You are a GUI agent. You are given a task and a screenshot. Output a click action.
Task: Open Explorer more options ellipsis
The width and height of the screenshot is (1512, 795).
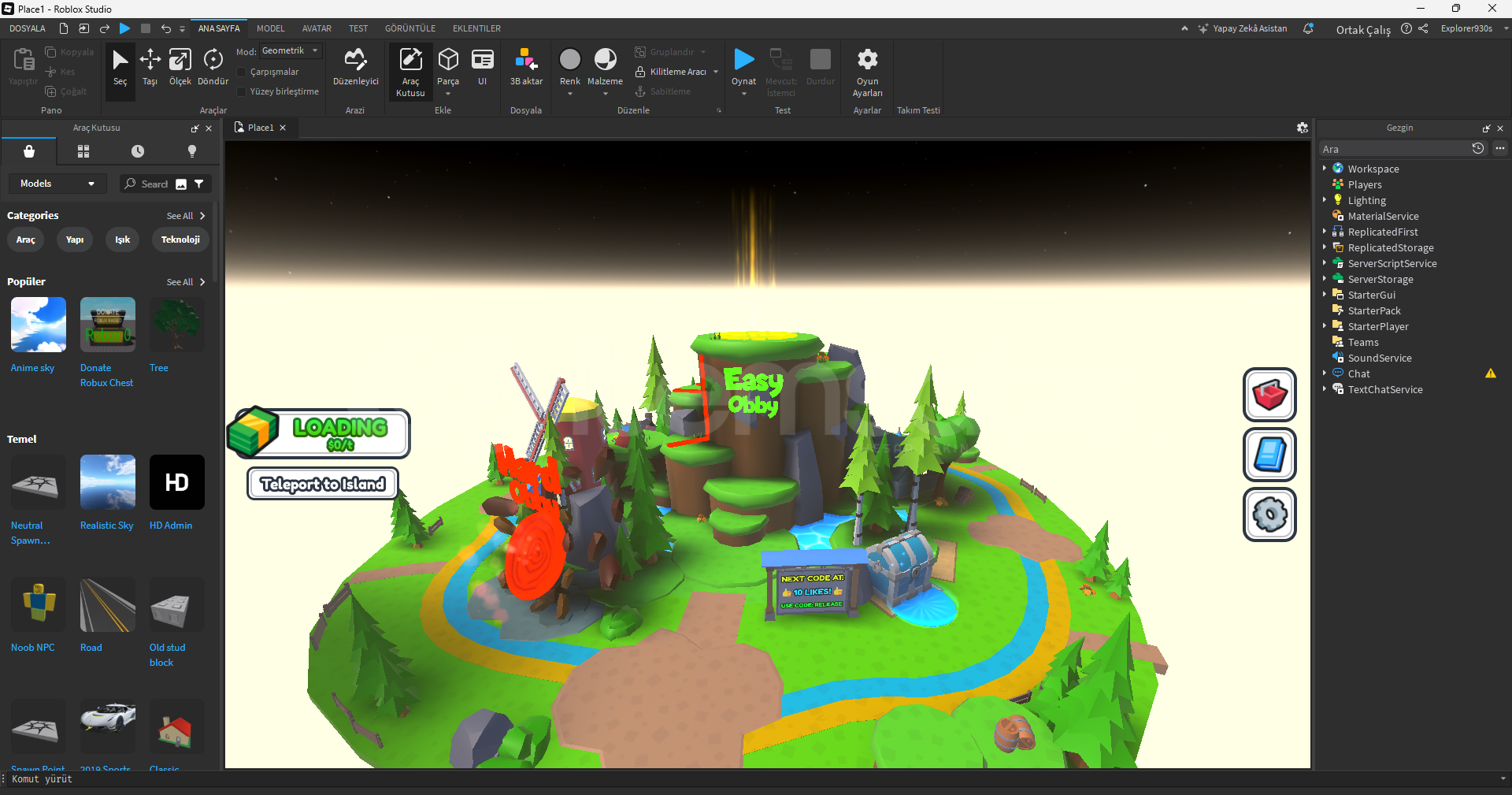1500,148
